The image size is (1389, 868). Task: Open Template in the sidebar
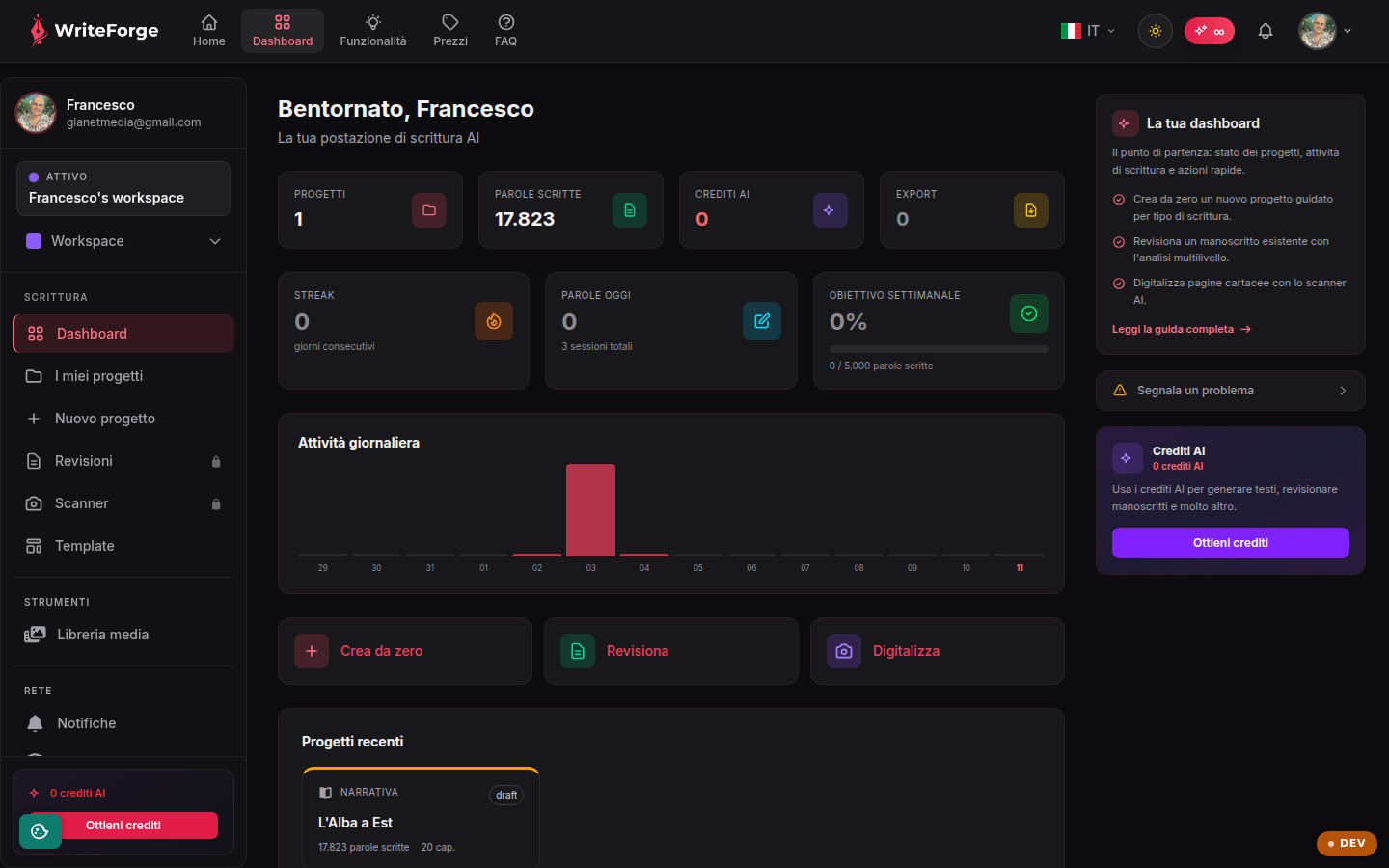click(x=123, y=546)
